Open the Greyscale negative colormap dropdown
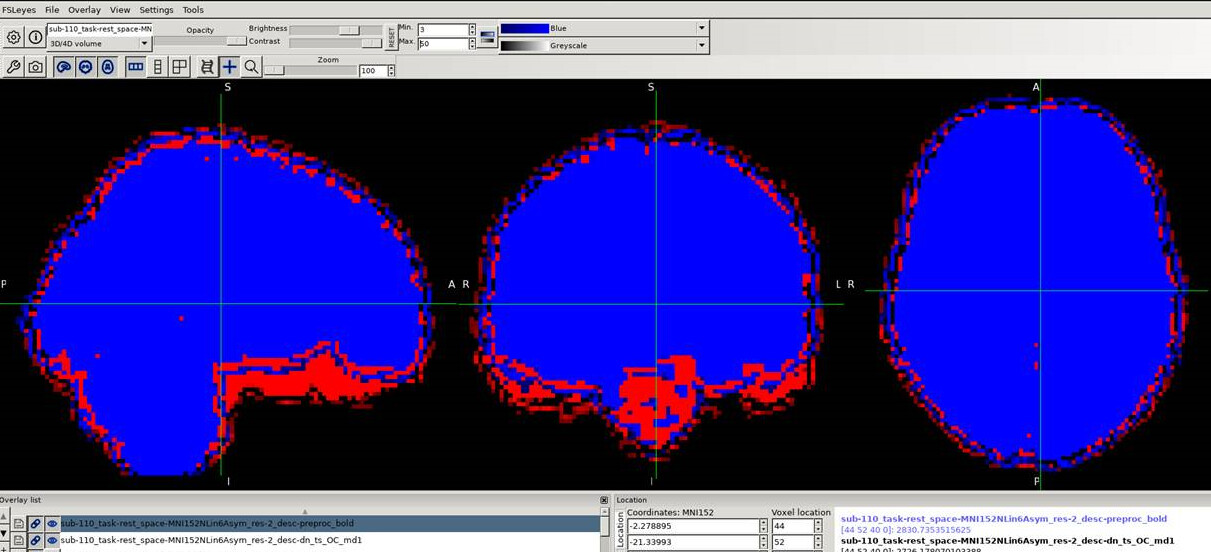This screenshot has width=1211, height=552. pos(603,45)
